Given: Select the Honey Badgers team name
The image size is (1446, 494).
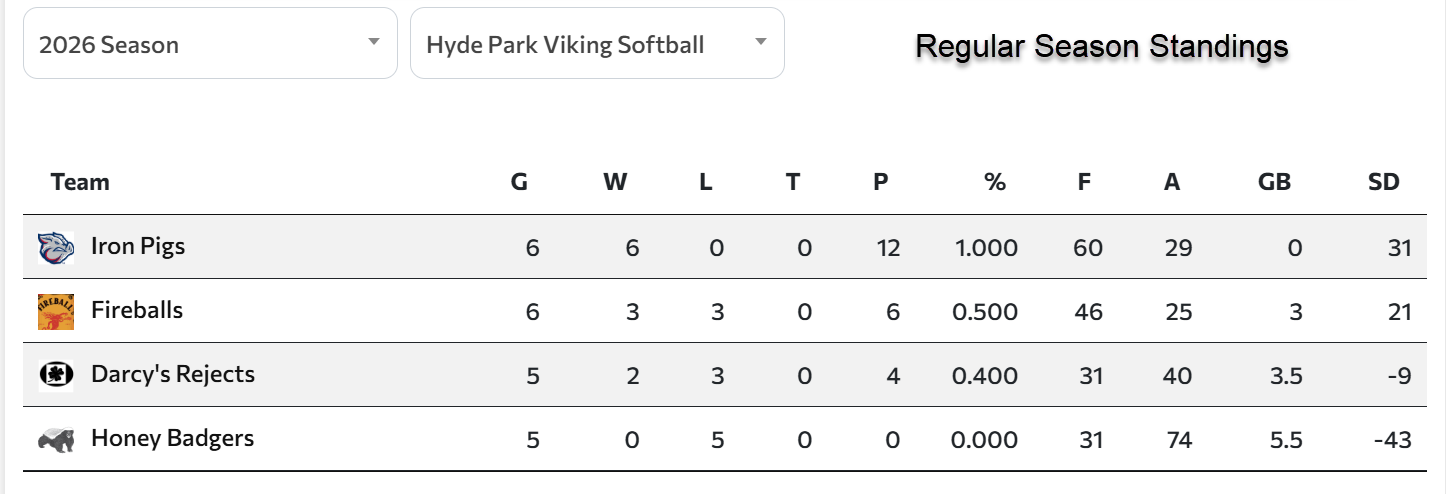Looking at the screenshot, I should 172,438.
